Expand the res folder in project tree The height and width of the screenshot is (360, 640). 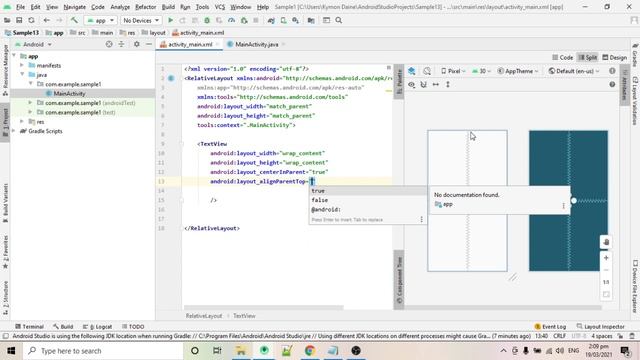pos(22,122)
